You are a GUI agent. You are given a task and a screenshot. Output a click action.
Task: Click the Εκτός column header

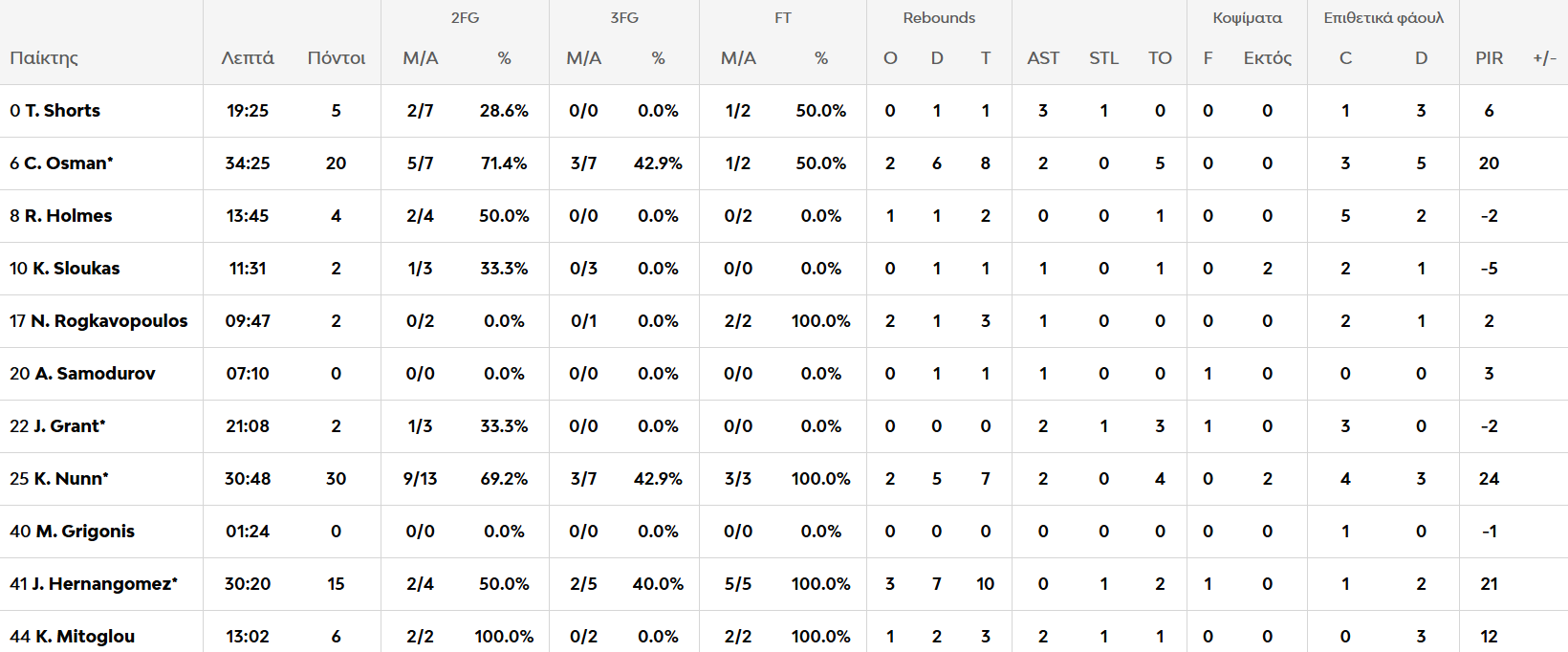1267,58
